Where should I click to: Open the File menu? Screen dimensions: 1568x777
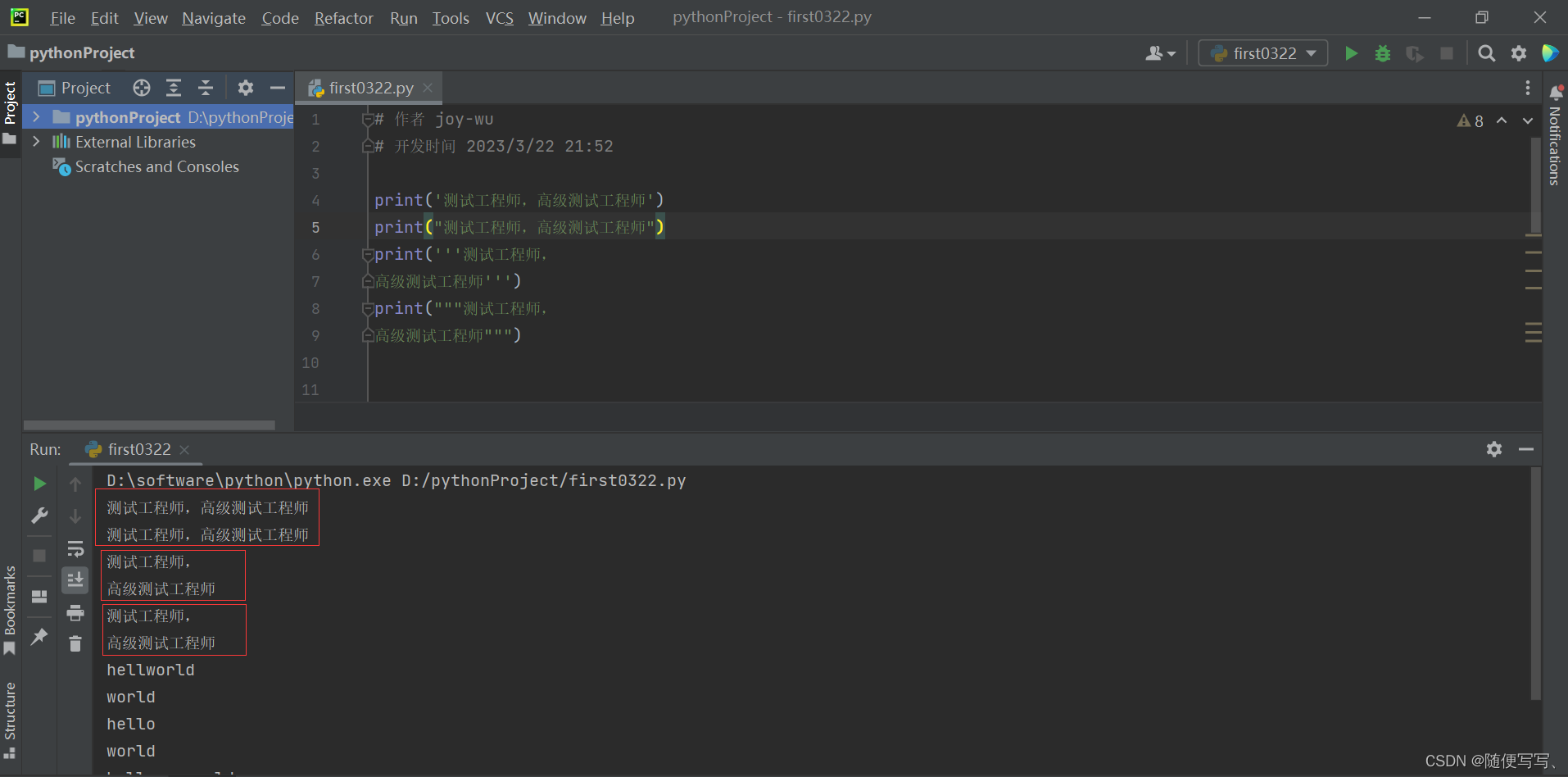[x=62, y=18]
